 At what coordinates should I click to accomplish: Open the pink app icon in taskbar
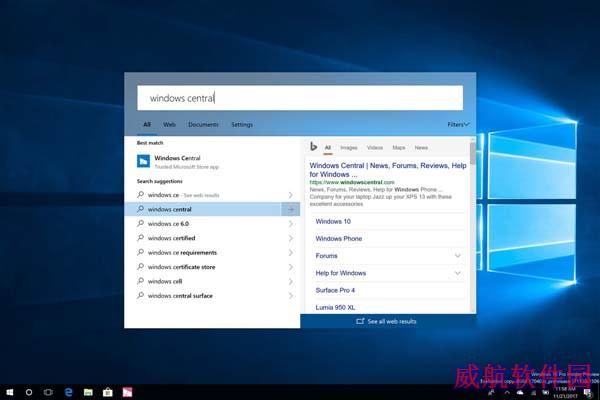[127, 392]
